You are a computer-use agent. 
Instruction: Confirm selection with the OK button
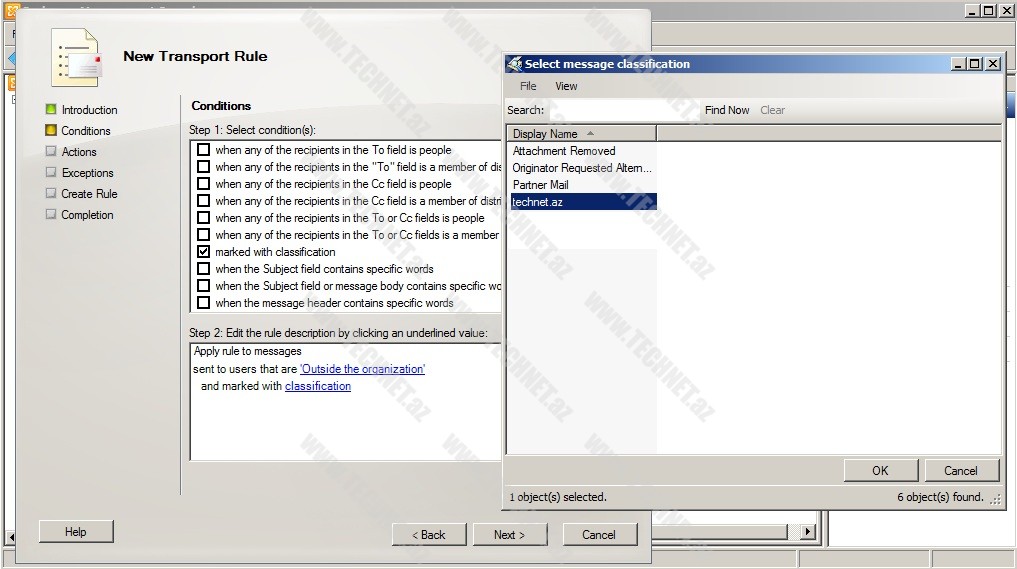(879, 471)
